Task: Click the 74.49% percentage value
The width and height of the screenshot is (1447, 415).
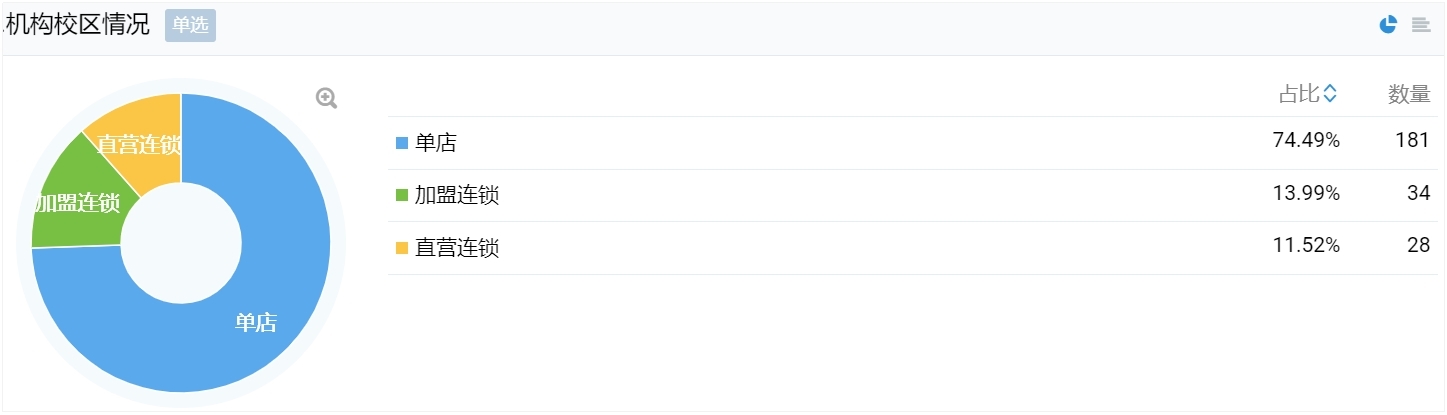Action: (x=1306, y=141)
